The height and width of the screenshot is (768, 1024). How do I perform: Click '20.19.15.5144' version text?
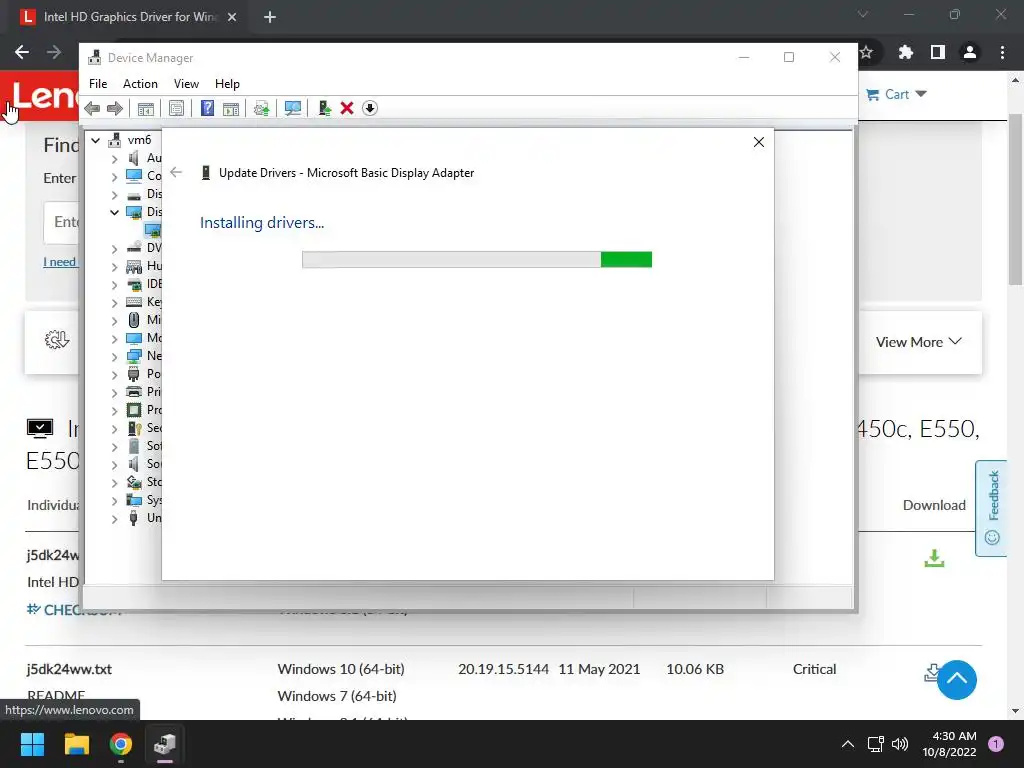tap(503, 669)
